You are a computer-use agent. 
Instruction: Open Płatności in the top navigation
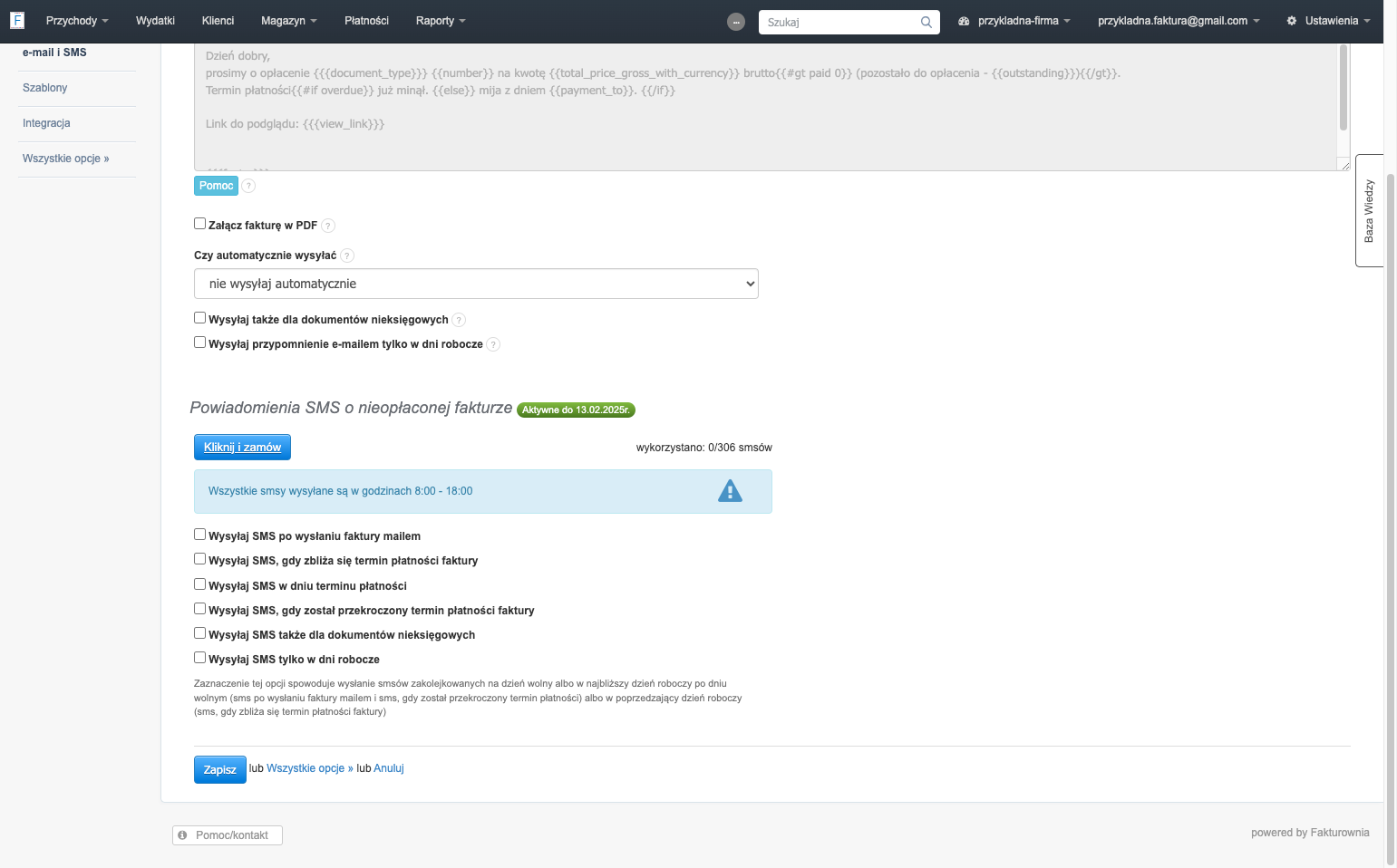click(366, 21)
